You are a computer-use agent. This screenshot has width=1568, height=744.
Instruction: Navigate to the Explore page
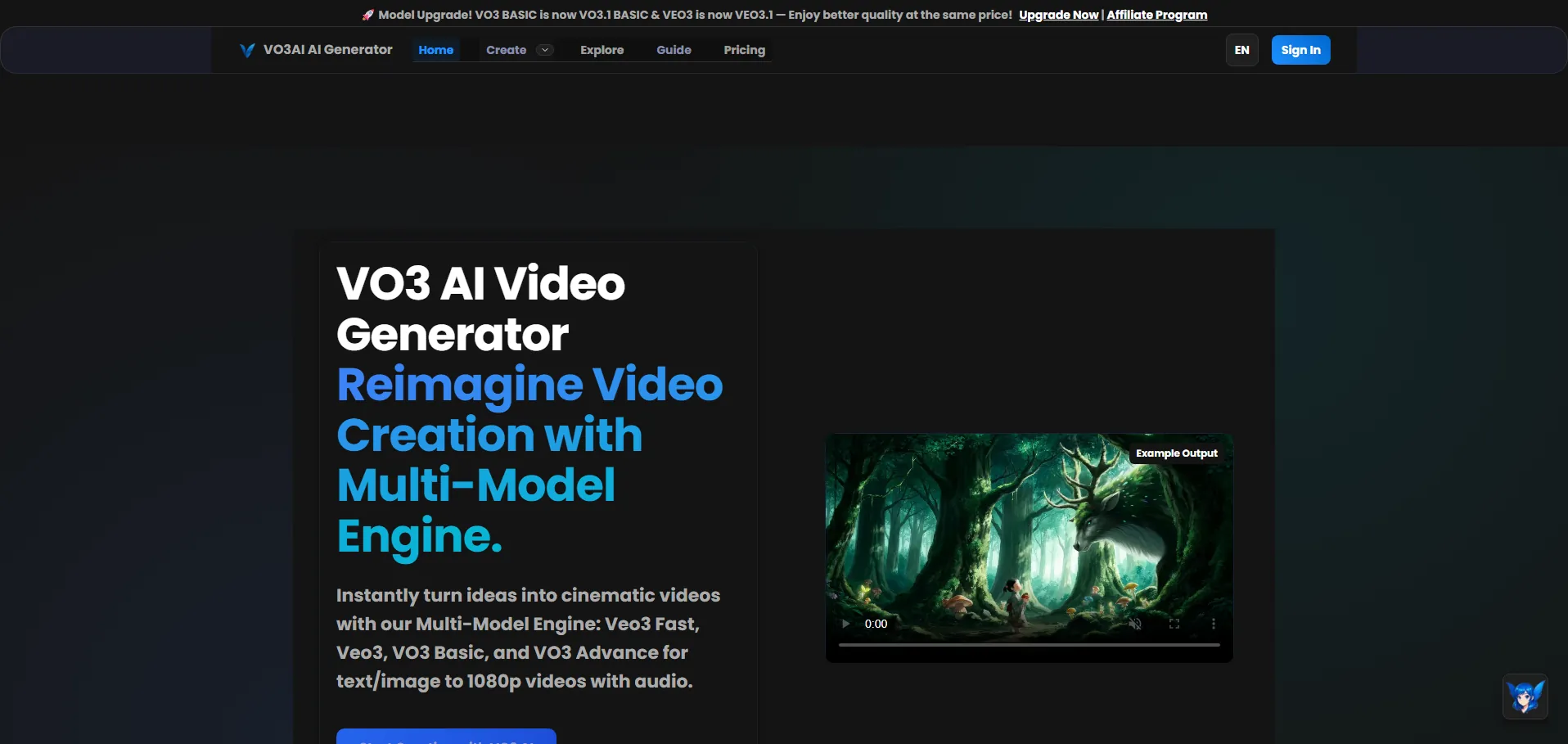(602, 50)
